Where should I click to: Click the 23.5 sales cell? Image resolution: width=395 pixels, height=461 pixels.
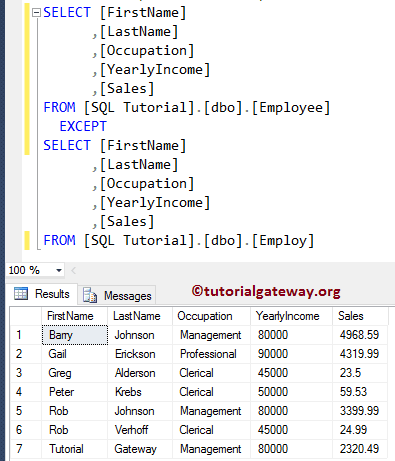click(x=360, y=373)
